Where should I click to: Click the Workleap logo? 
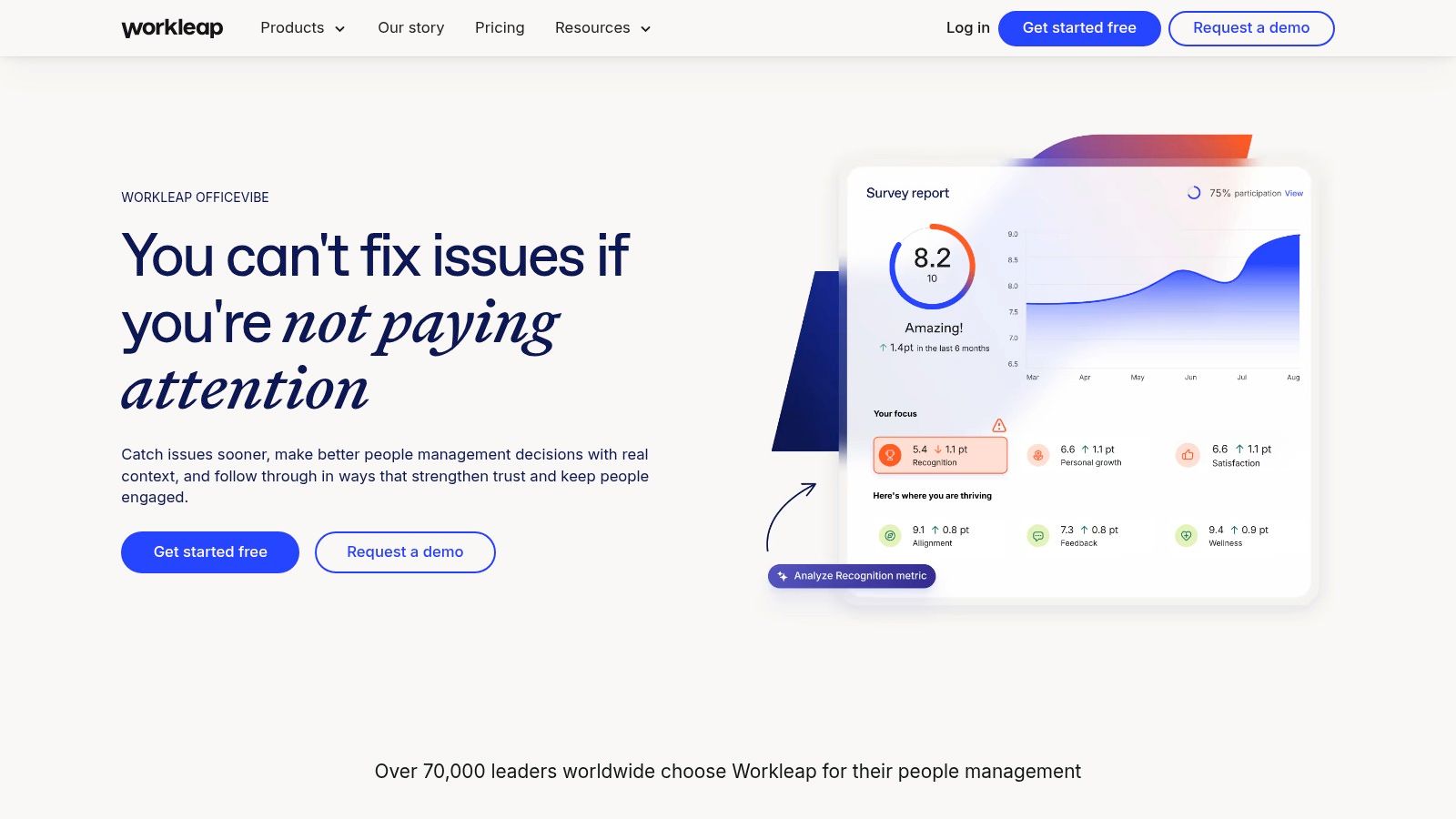pyautogui.click(x=172, y=27)
